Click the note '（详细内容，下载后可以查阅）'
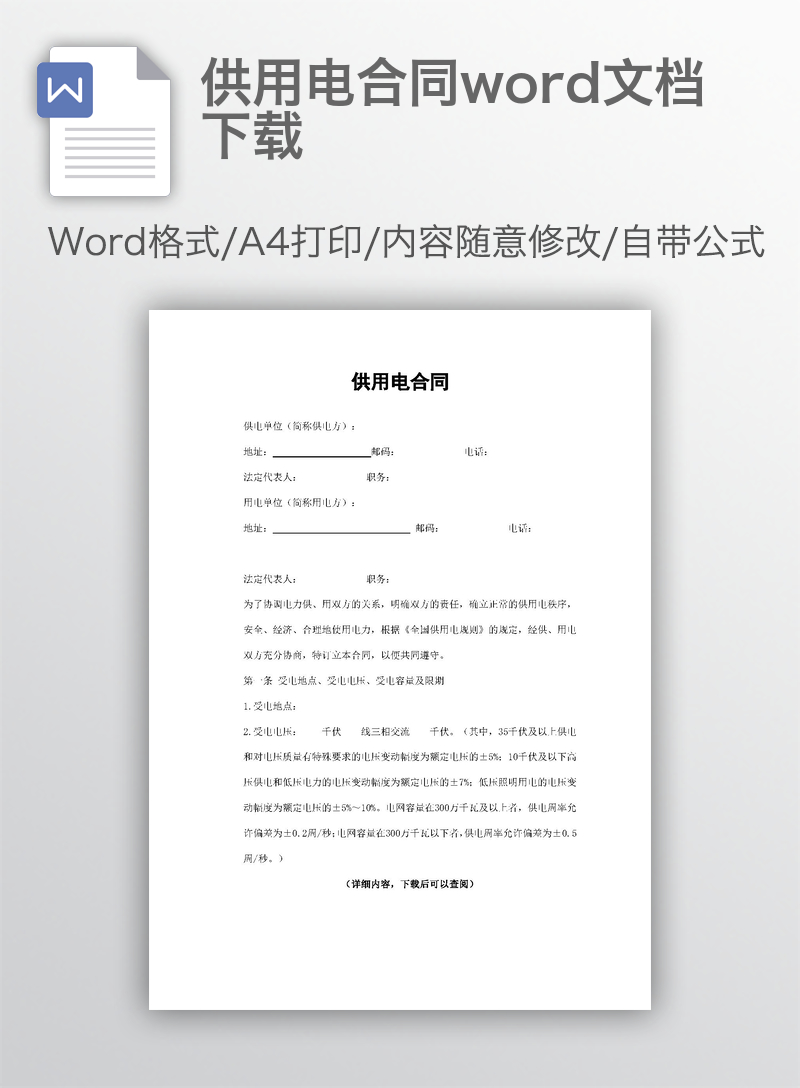 coord(410,884)
